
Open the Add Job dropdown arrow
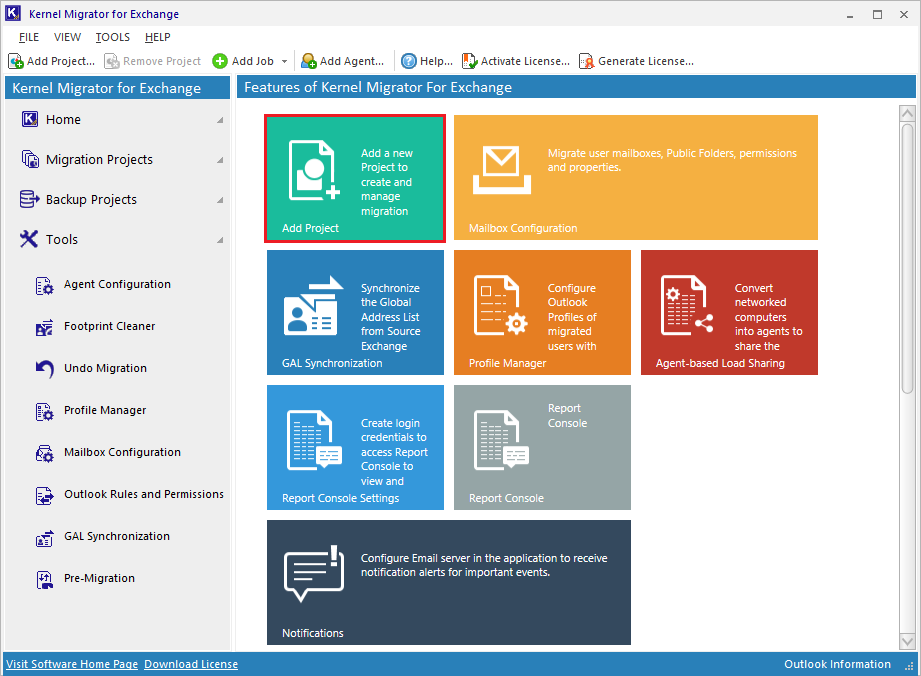[285, 62]
